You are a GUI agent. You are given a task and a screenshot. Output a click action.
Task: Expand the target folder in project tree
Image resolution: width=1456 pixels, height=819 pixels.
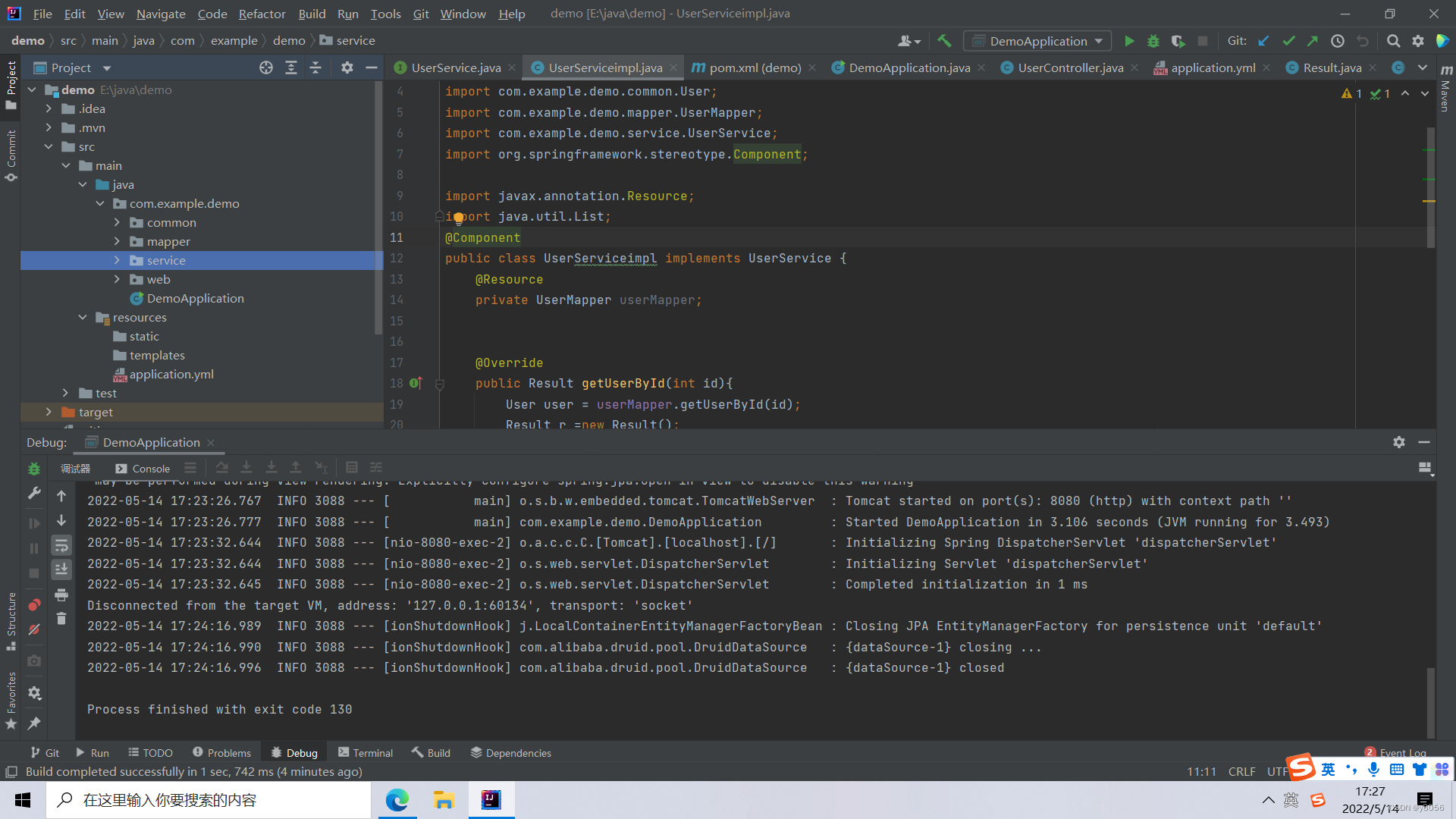pyautogui.click(x=49, y=412)
